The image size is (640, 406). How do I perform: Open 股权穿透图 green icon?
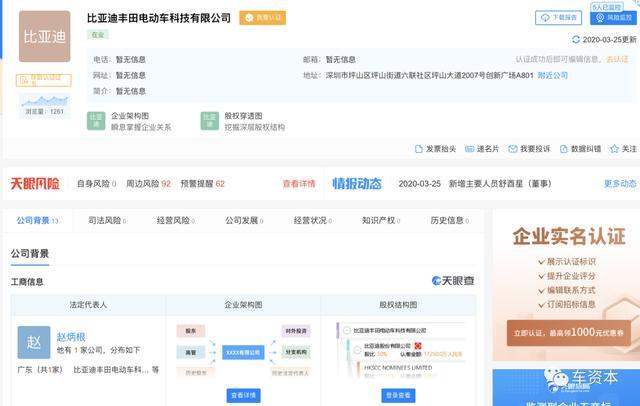pos(209,121)
